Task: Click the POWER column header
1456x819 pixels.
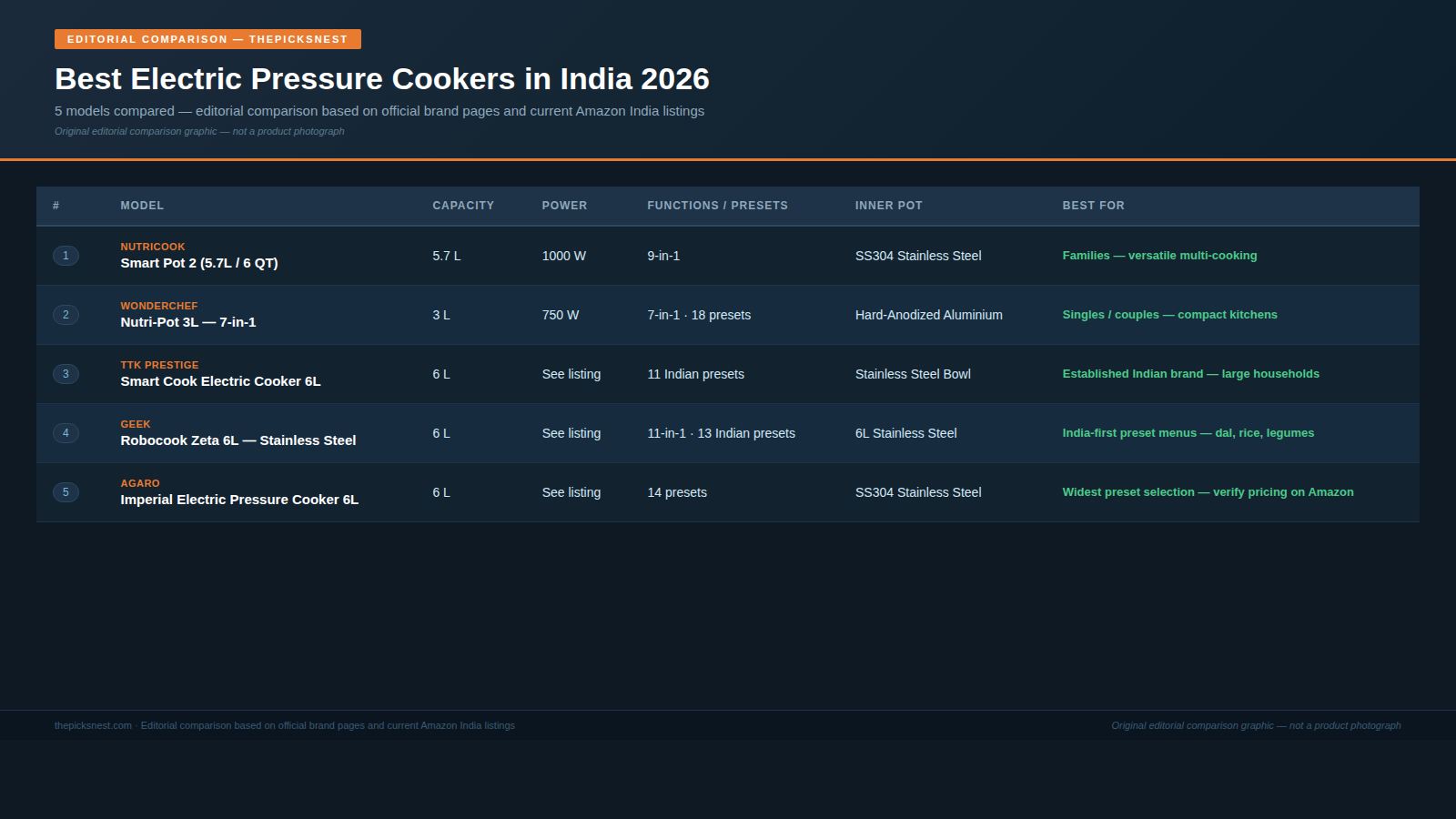Action: click(564, 206)
